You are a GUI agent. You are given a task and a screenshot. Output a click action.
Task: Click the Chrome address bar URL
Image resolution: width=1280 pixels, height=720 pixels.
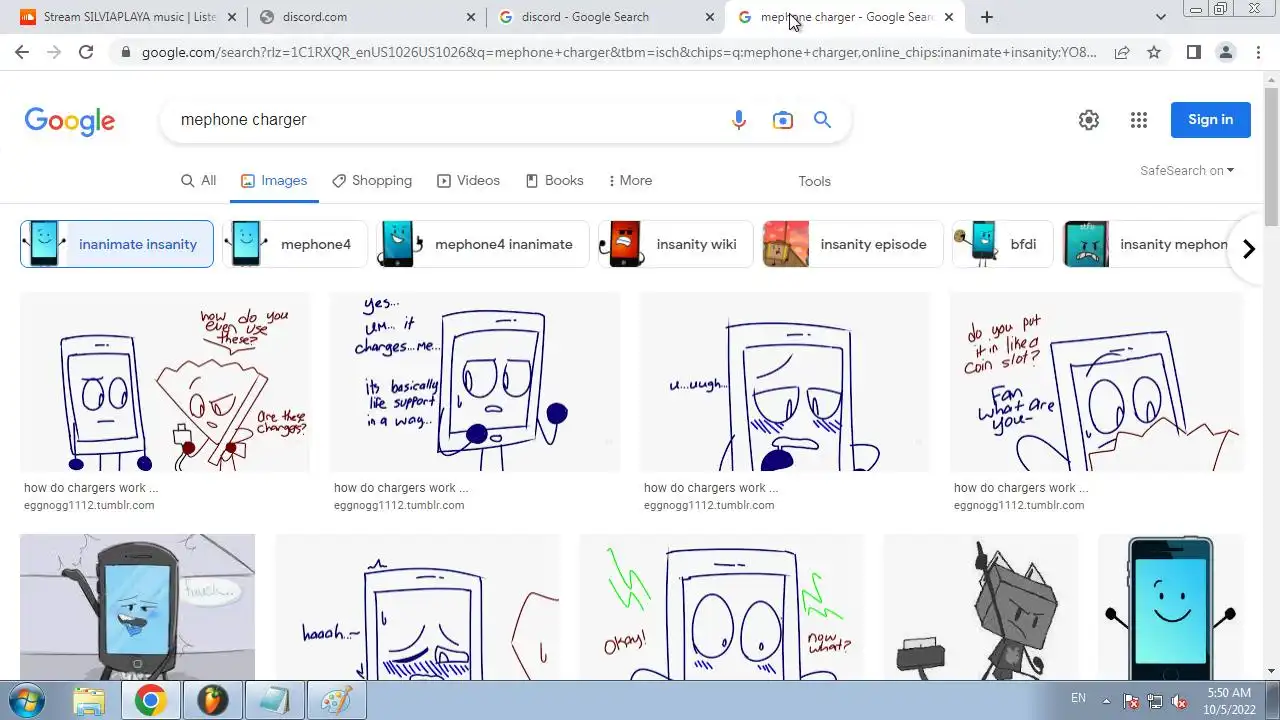618,52
